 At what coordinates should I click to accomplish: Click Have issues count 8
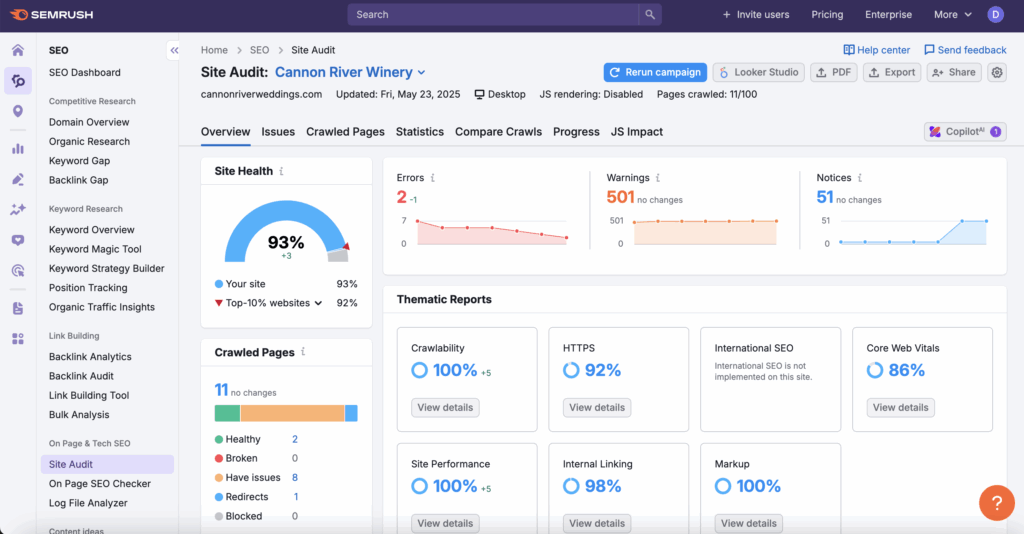click(295, 477)
